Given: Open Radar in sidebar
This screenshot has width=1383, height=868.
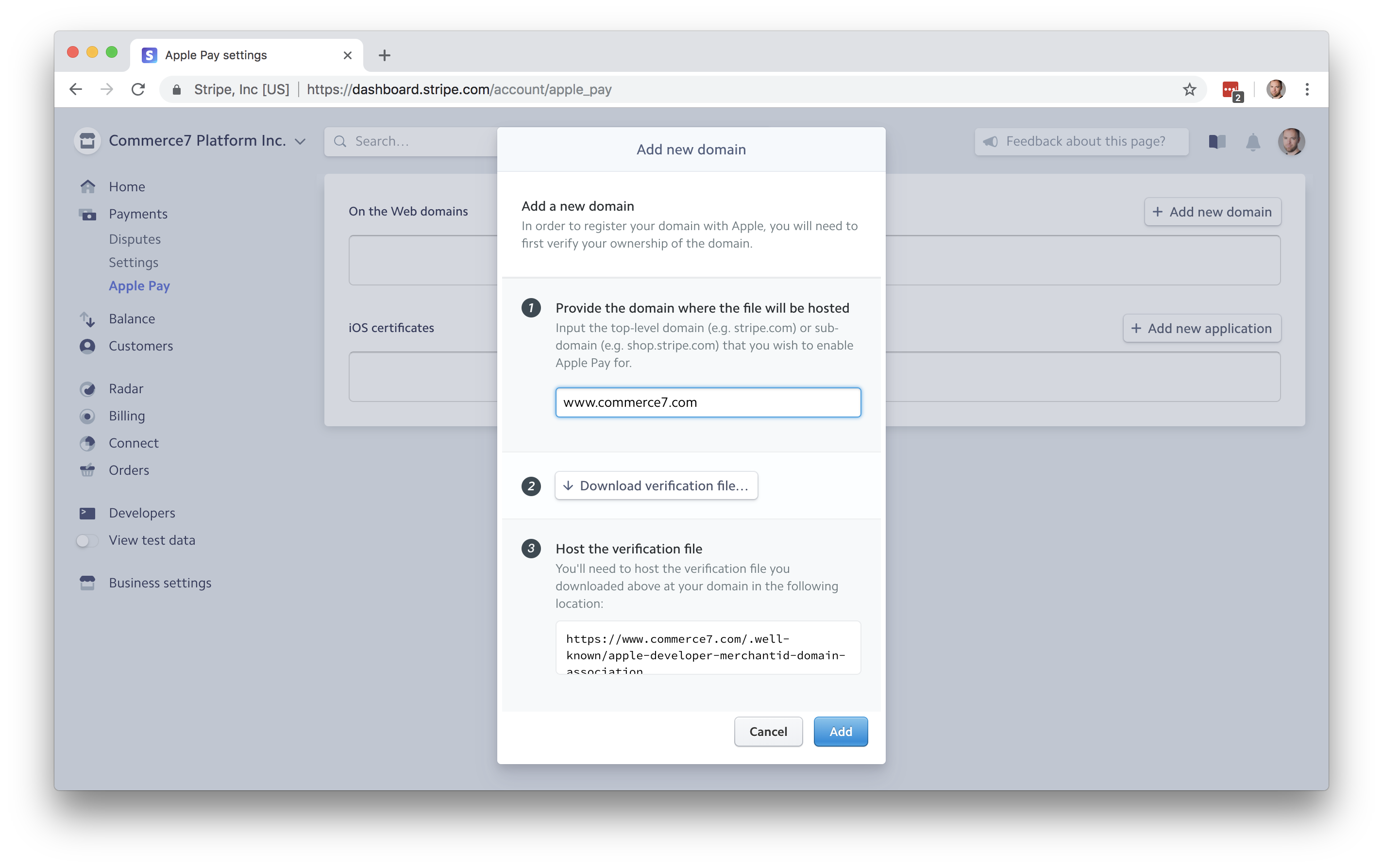Looking at the screenshot, I should [126, 389].
